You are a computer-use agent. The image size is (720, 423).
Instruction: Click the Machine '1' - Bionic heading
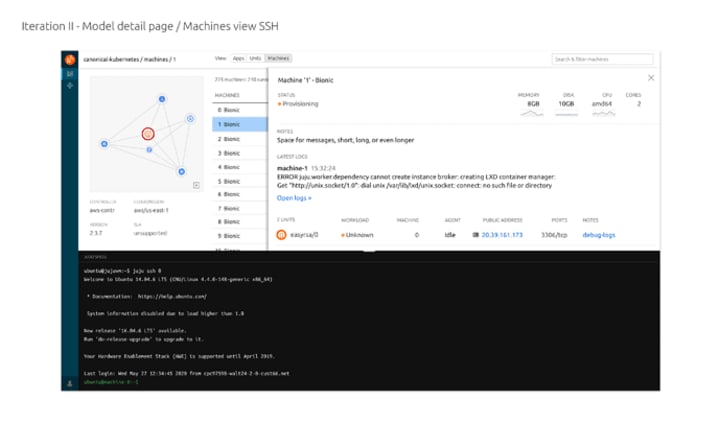[305, 80]
